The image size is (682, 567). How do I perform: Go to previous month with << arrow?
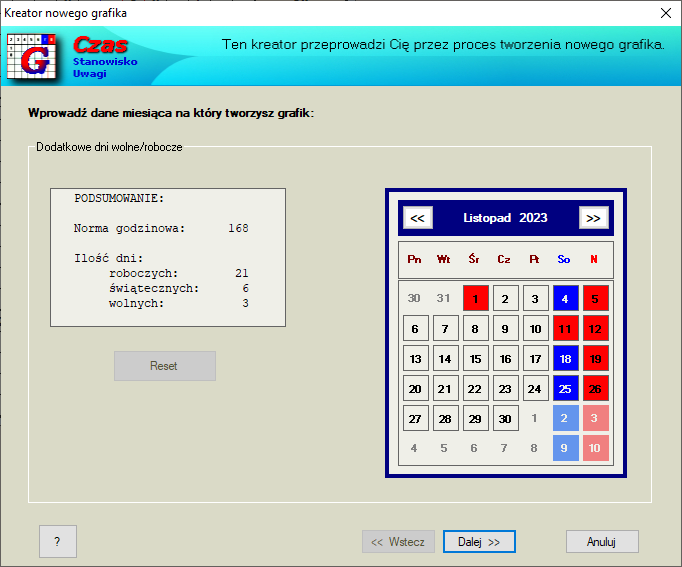tap(417, 218)
